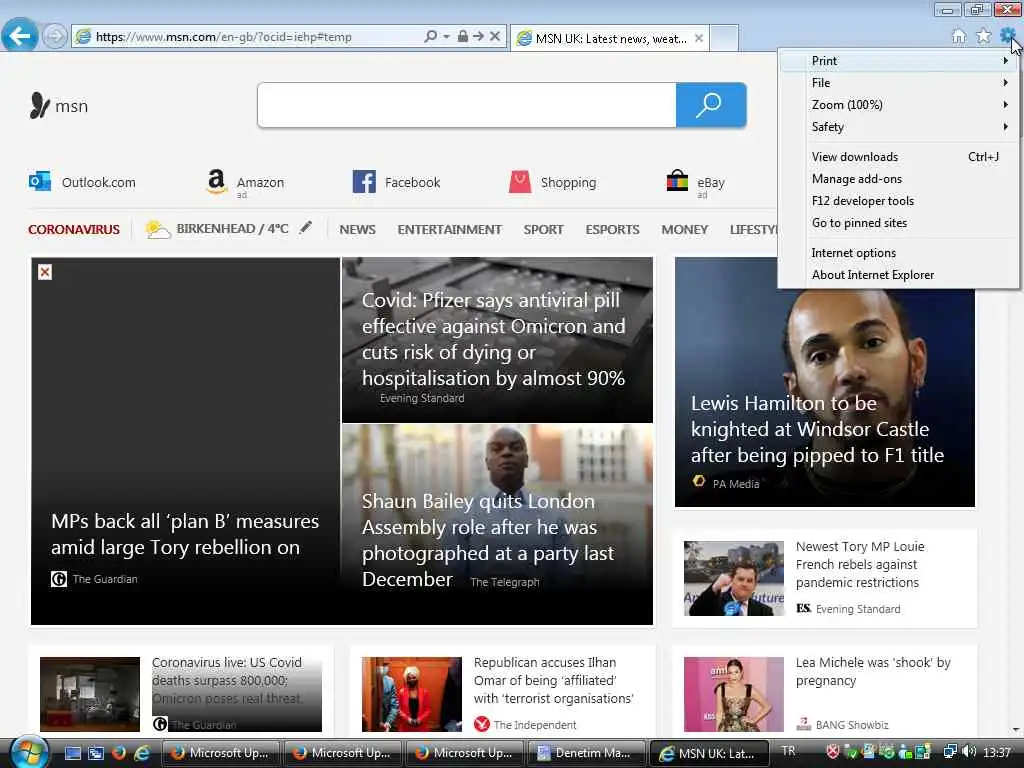Open the Amazon shortcut icon
The height and width of the screenshot is (768, 1024).
point(216,182)
